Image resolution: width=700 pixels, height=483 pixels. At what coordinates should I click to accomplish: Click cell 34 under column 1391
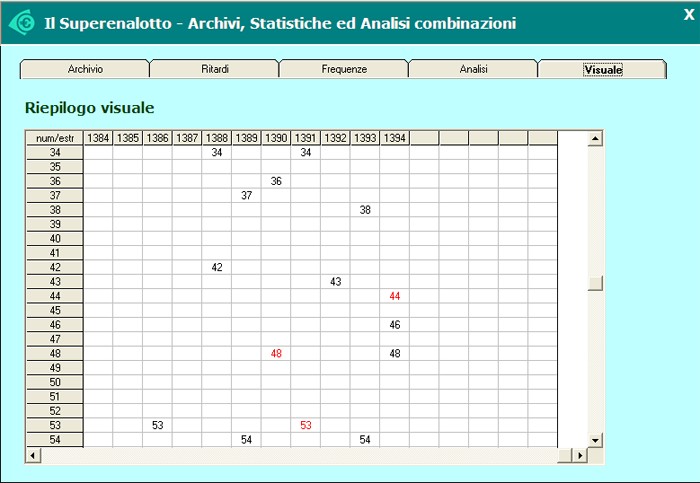tap(306, 153)
